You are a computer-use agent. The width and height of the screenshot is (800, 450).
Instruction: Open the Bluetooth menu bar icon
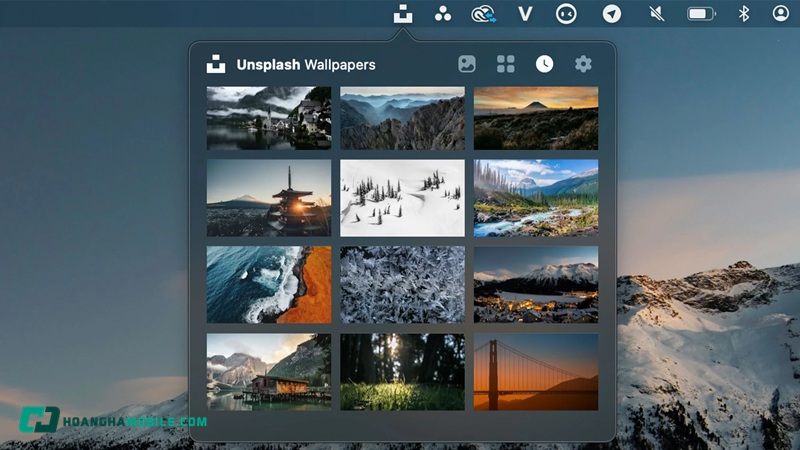point(743,14)
